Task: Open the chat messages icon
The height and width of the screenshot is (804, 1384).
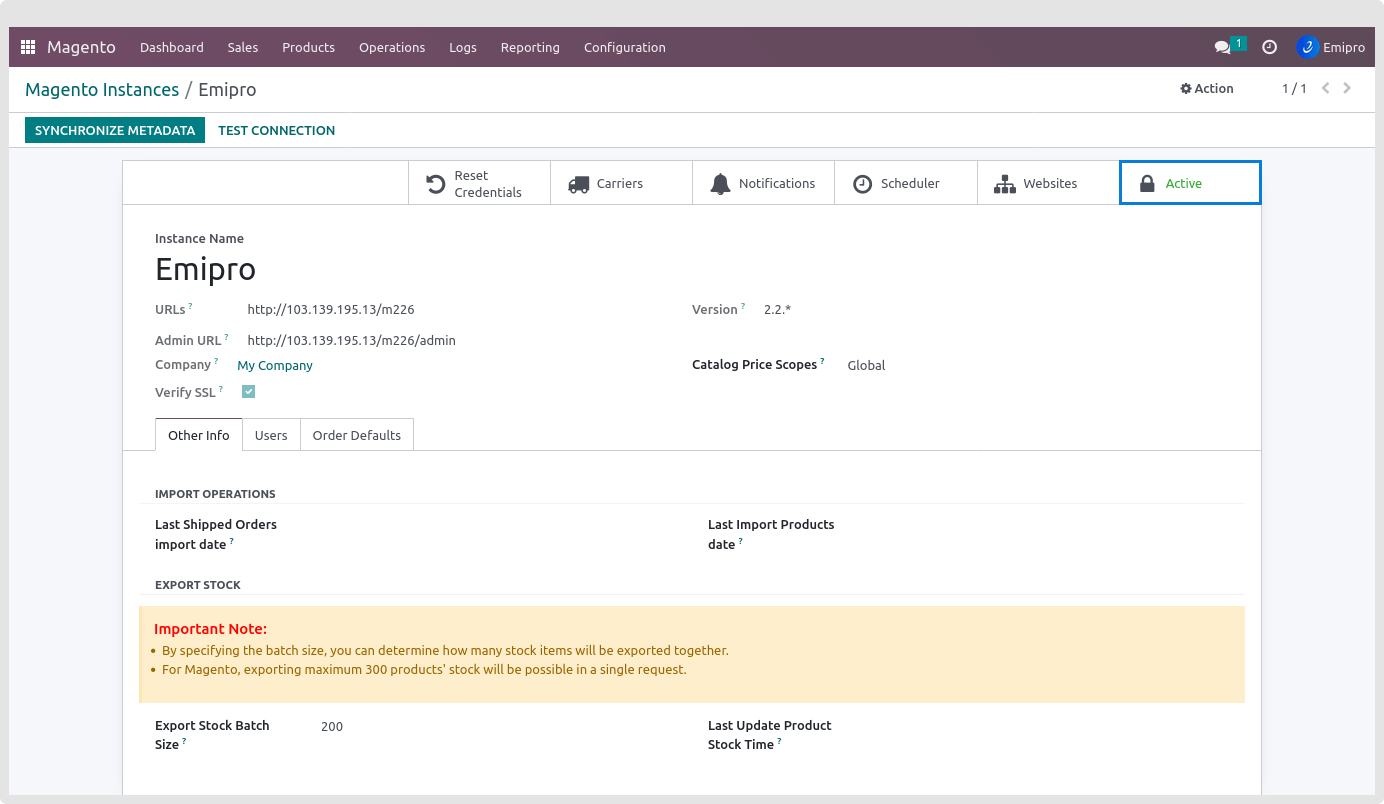Action: click(1222, 47)
